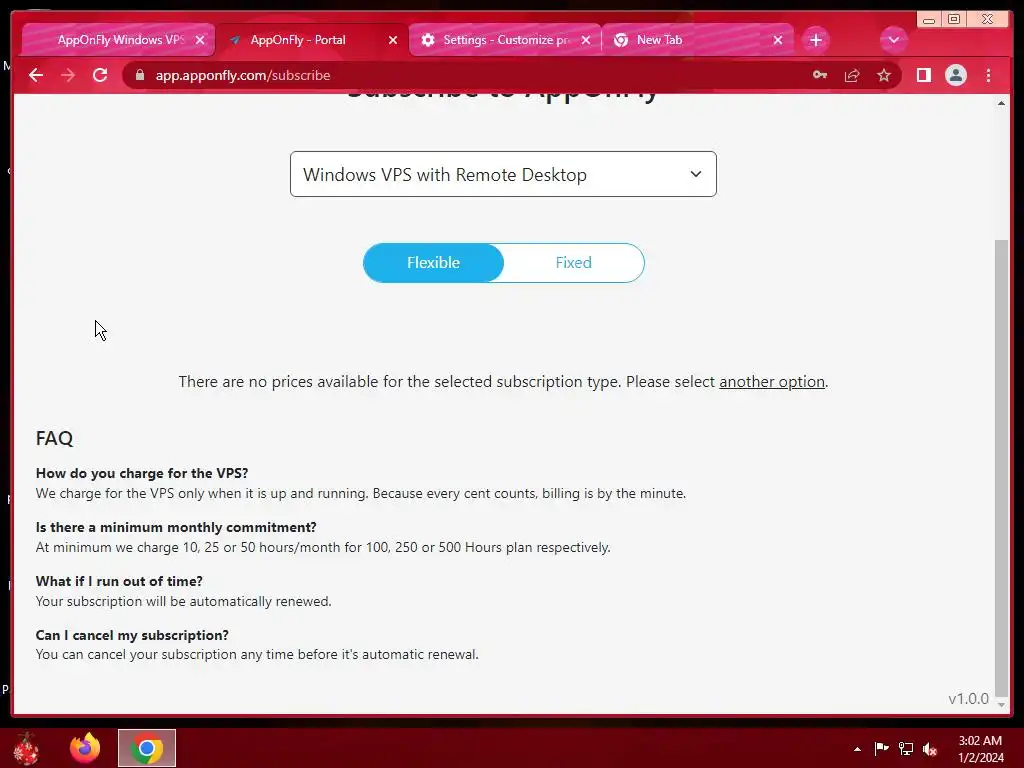
Task: Reload the AppOnFly subscribe page
Action: click(x=100, y=75)
